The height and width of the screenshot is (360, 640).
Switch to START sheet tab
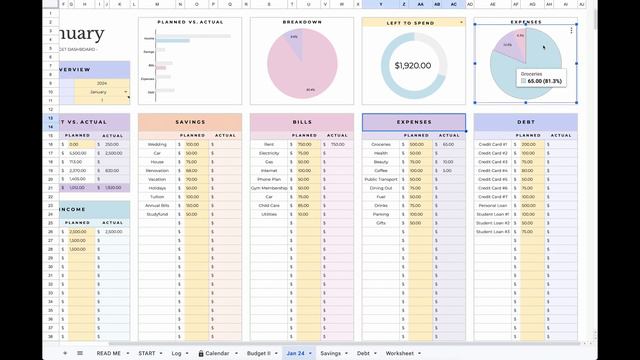pos(147,353)
